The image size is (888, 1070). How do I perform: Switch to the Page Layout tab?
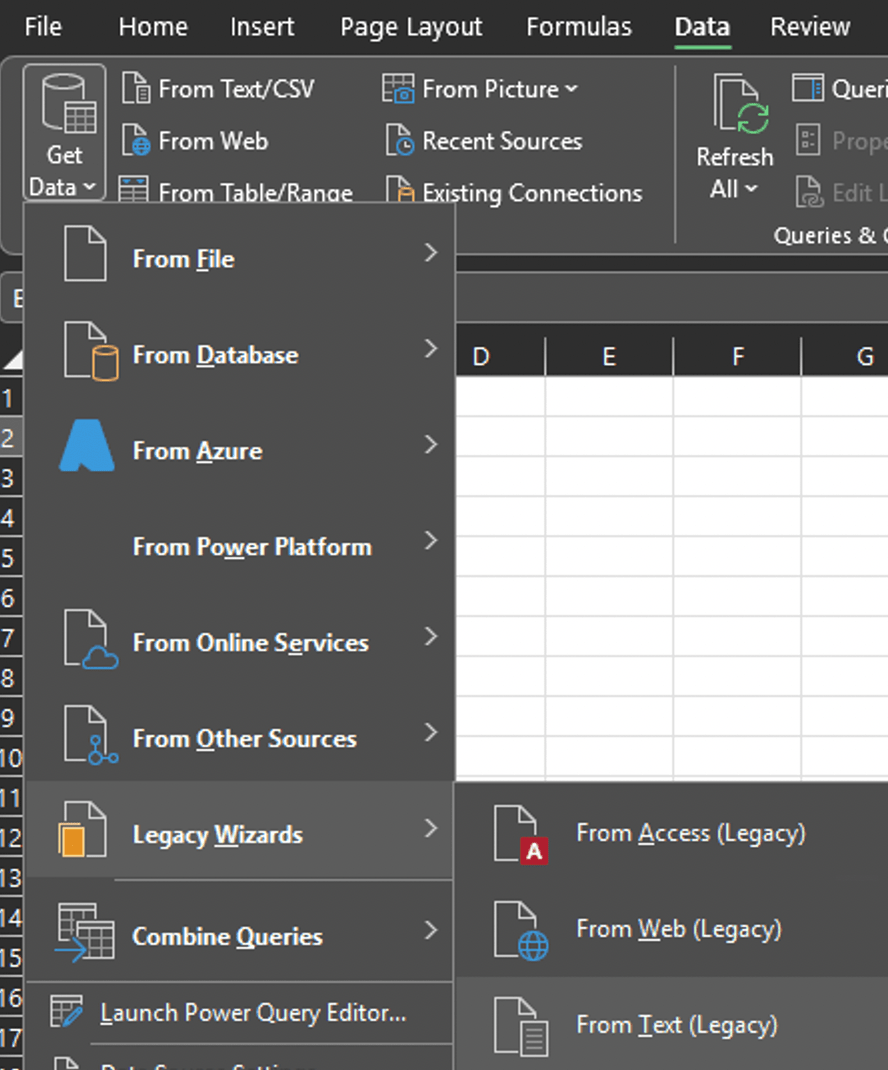[x=411, y=27]
